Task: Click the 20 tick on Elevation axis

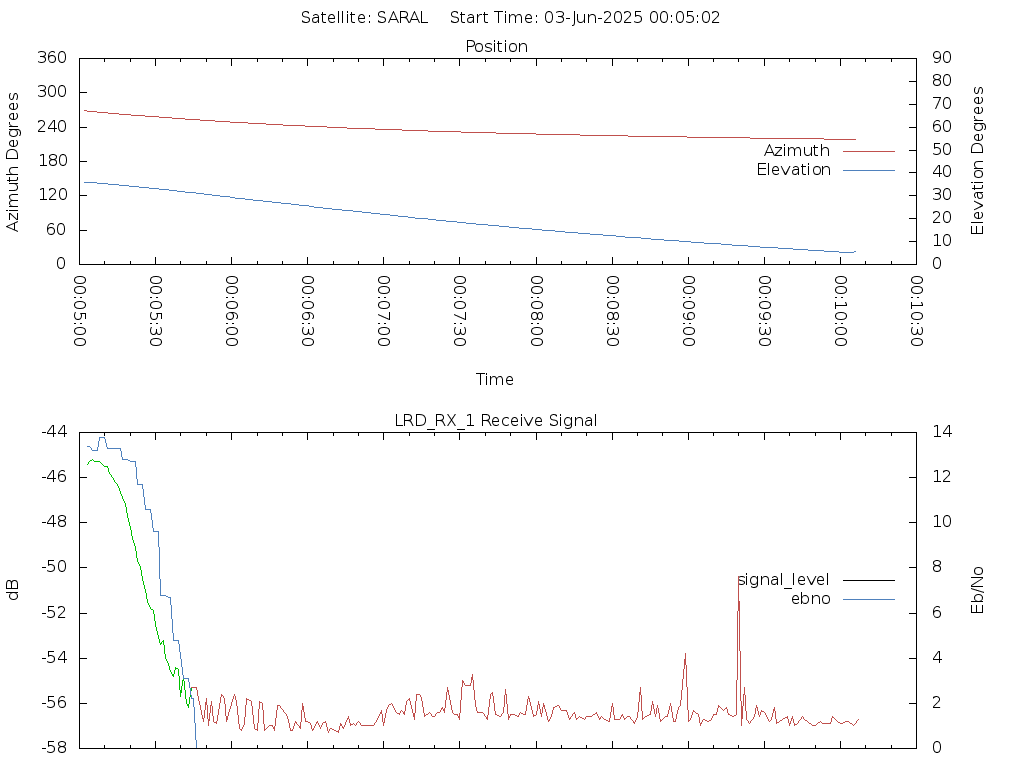Action: 942,217
